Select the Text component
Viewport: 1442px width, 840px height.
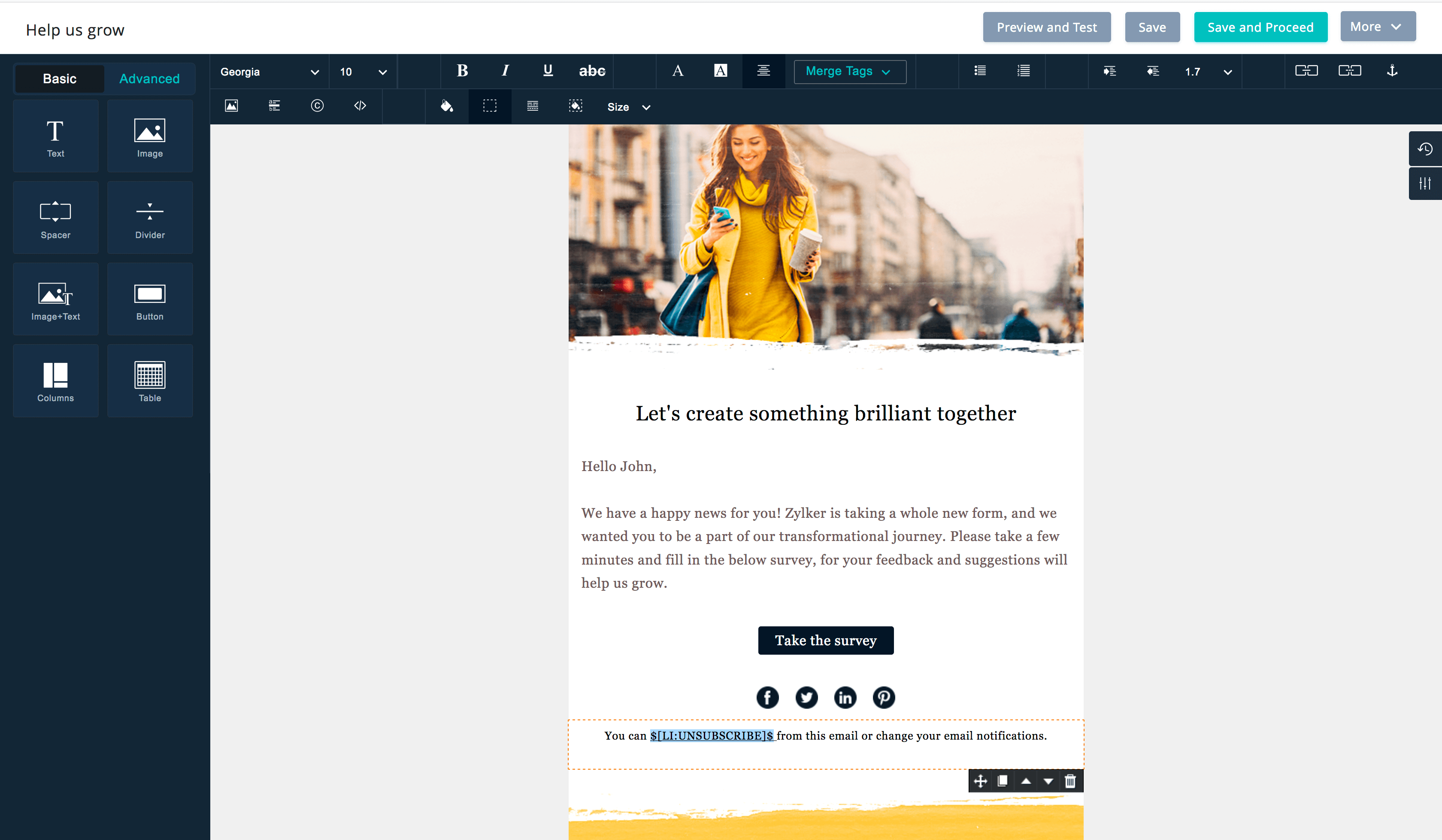tap(55, 136)
